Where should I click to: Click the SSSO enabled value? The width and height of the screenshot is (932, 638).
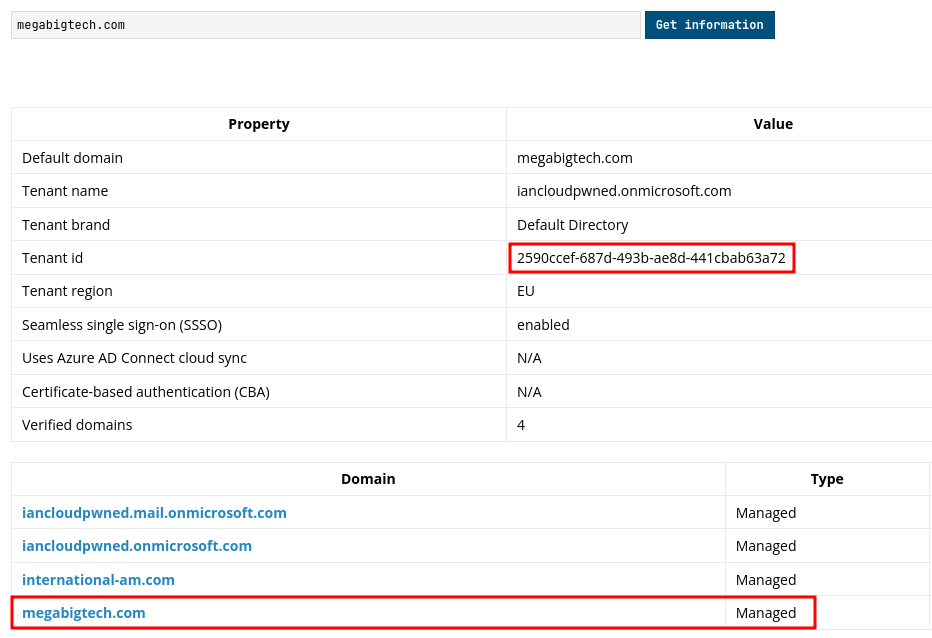point(543,325)
